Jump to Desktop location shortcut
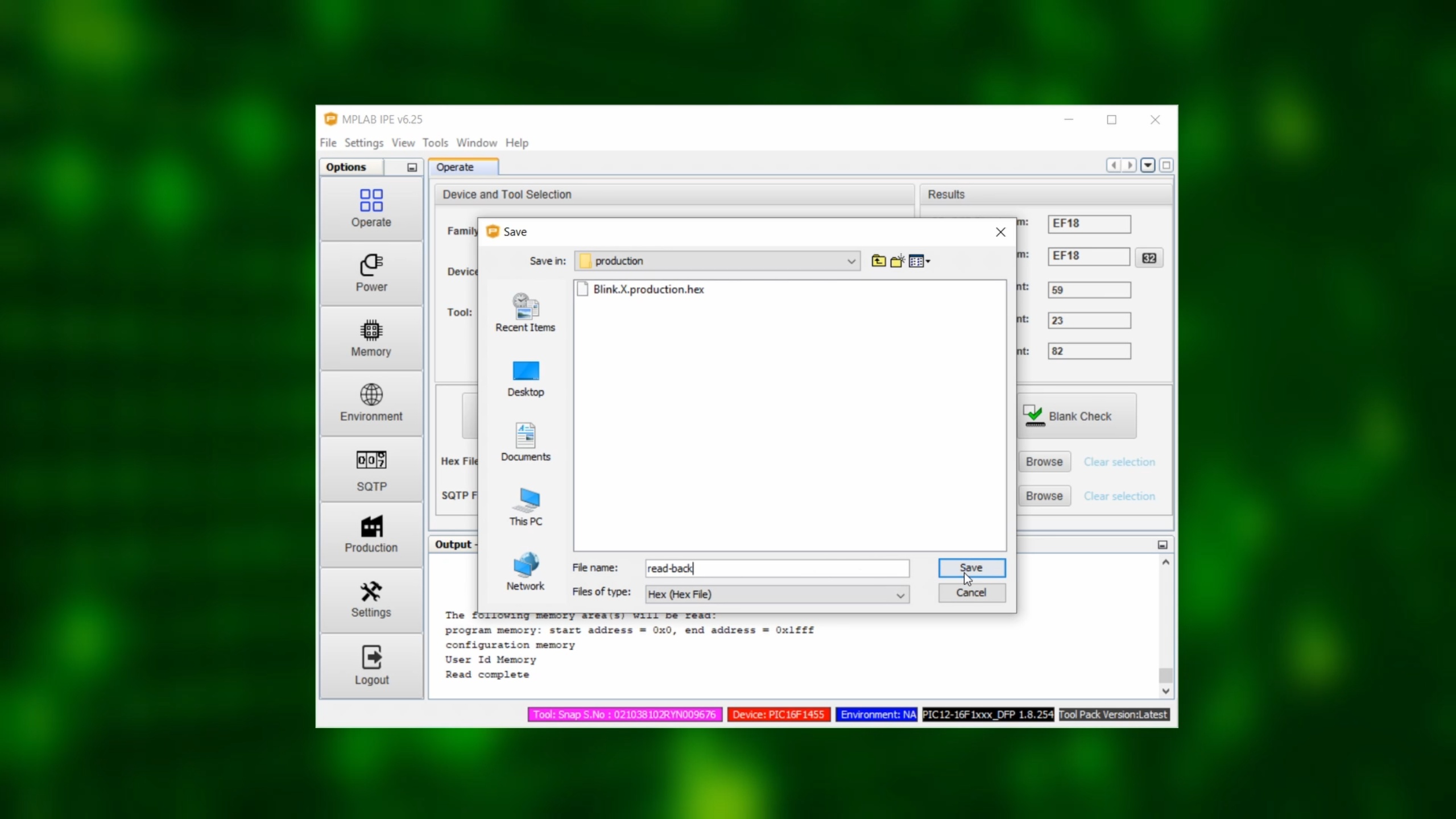 525,378
